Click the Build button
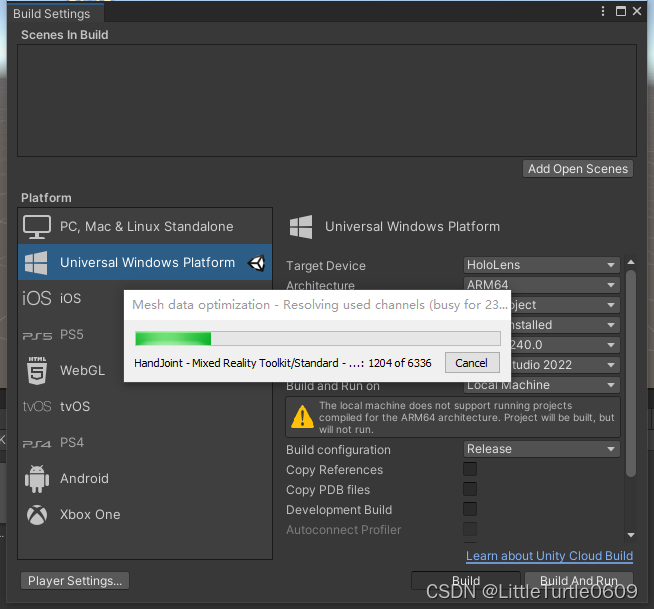654x609 pixels. click(x=466, y=580)
